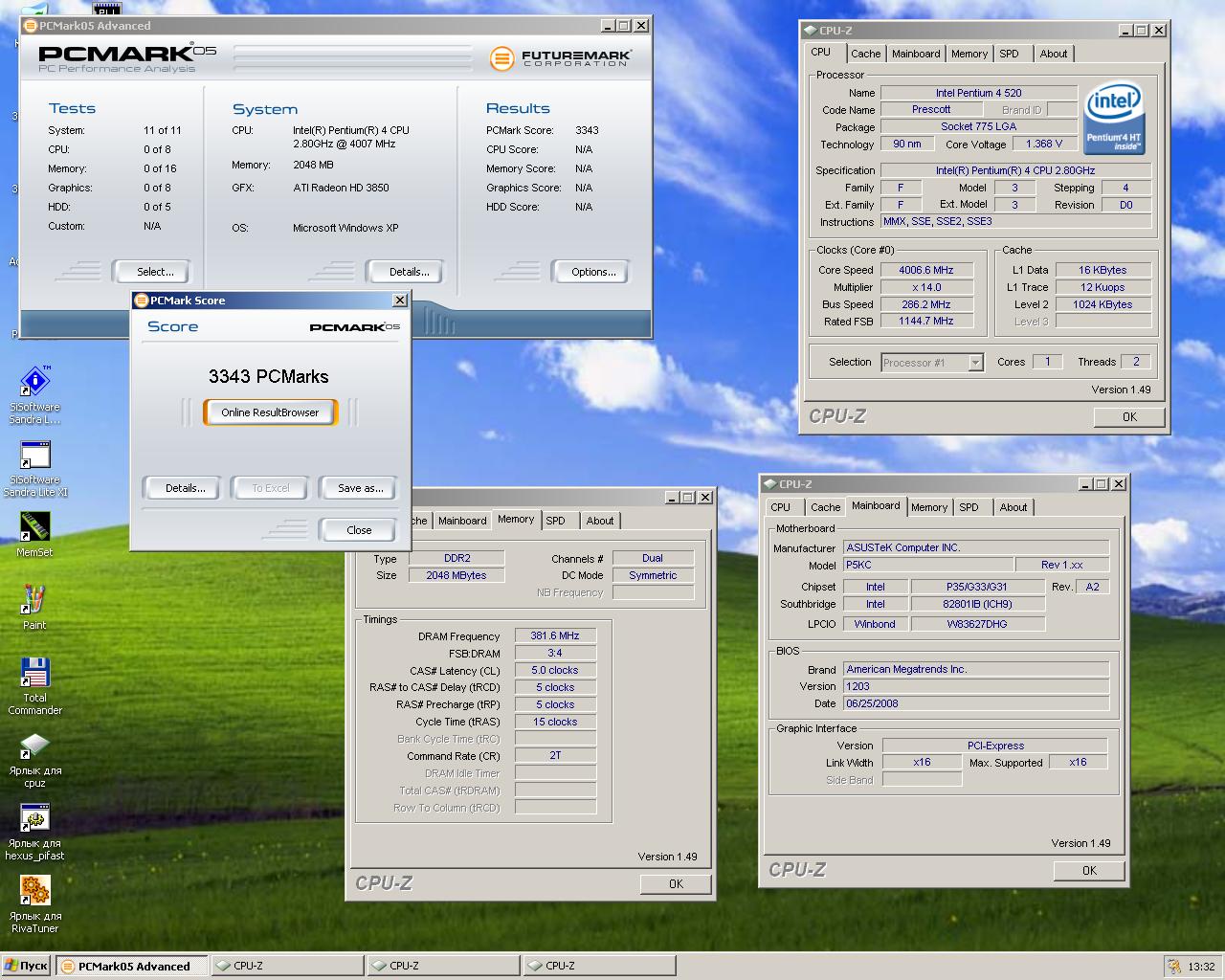
Task: Select Mainboard tab in Memory CPU-Z window
Action: click(x=462, y=521)
